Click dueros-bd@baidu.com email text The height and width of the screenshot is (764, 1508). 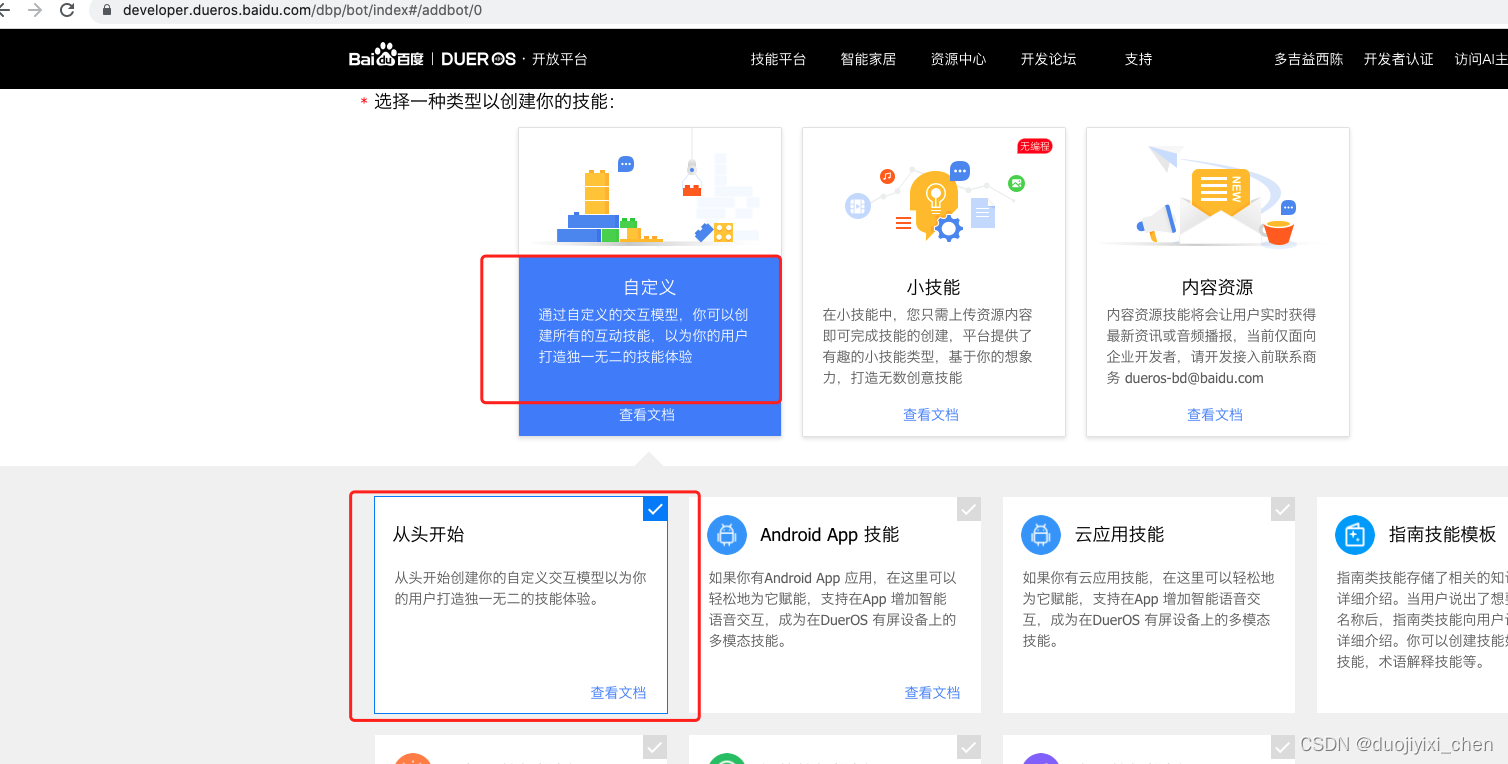coord(1194,378)
